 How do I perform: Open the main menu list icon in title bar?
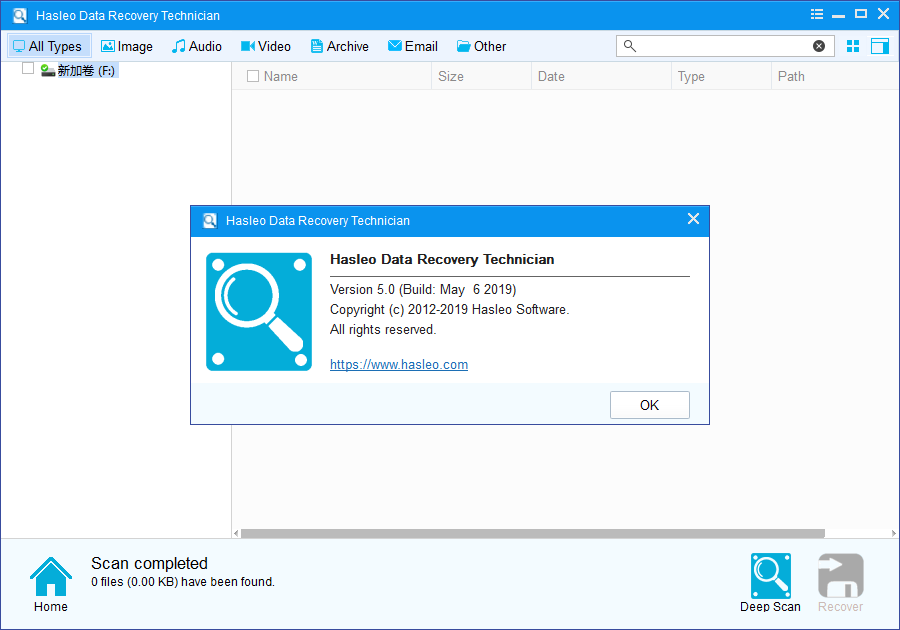point(817,14)
